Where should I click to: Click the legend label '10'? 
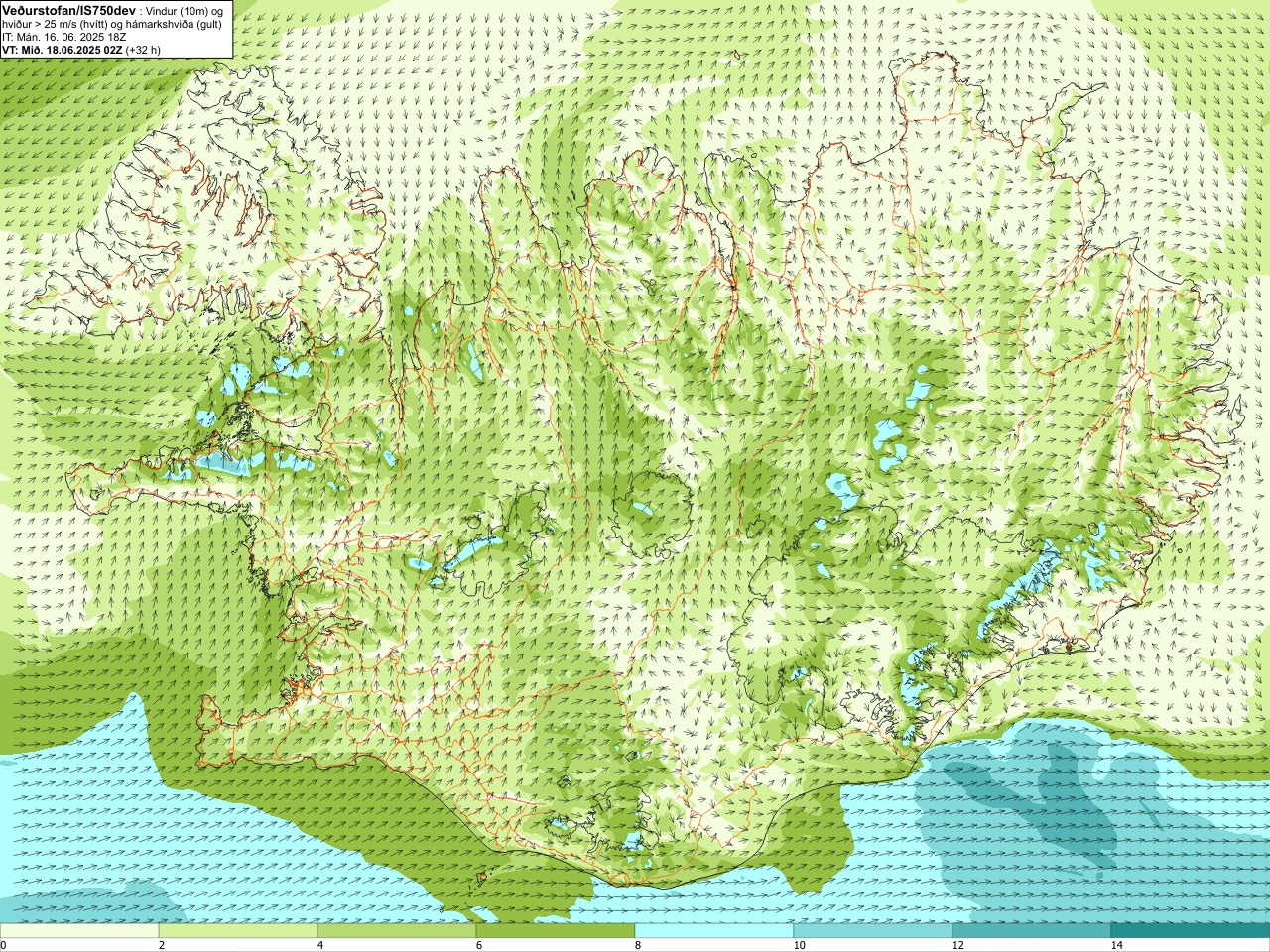tap(799, 945)
